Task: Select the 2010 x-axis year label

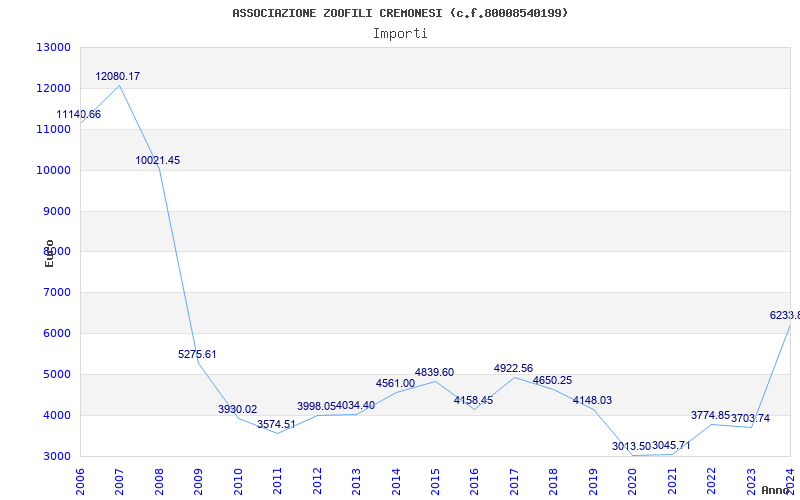Action: (238, 482)
